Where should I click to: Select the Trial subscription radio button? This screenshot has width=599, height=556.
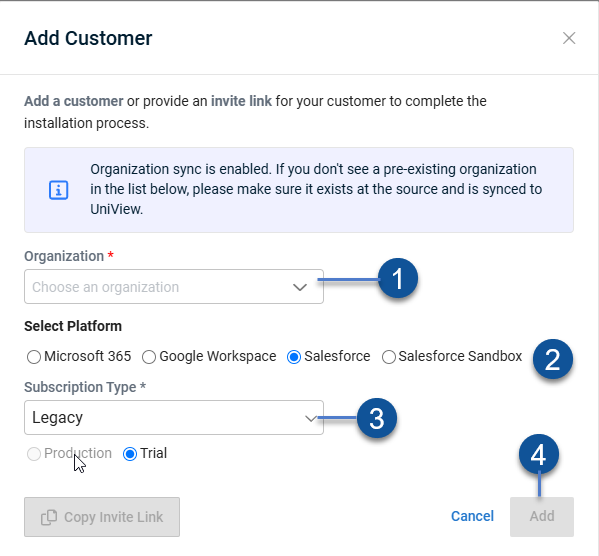(x=130, y=454)
